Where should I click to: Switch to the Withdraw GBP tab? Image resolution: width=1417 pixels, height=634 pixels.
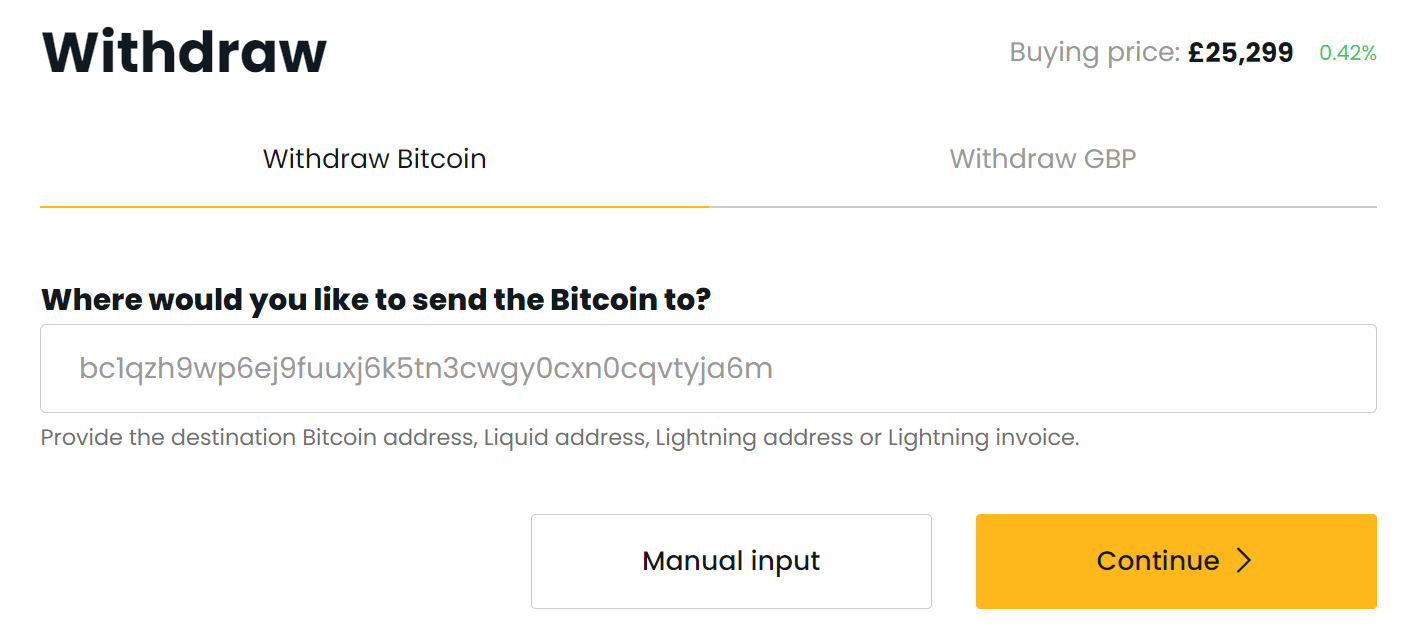1042,159
